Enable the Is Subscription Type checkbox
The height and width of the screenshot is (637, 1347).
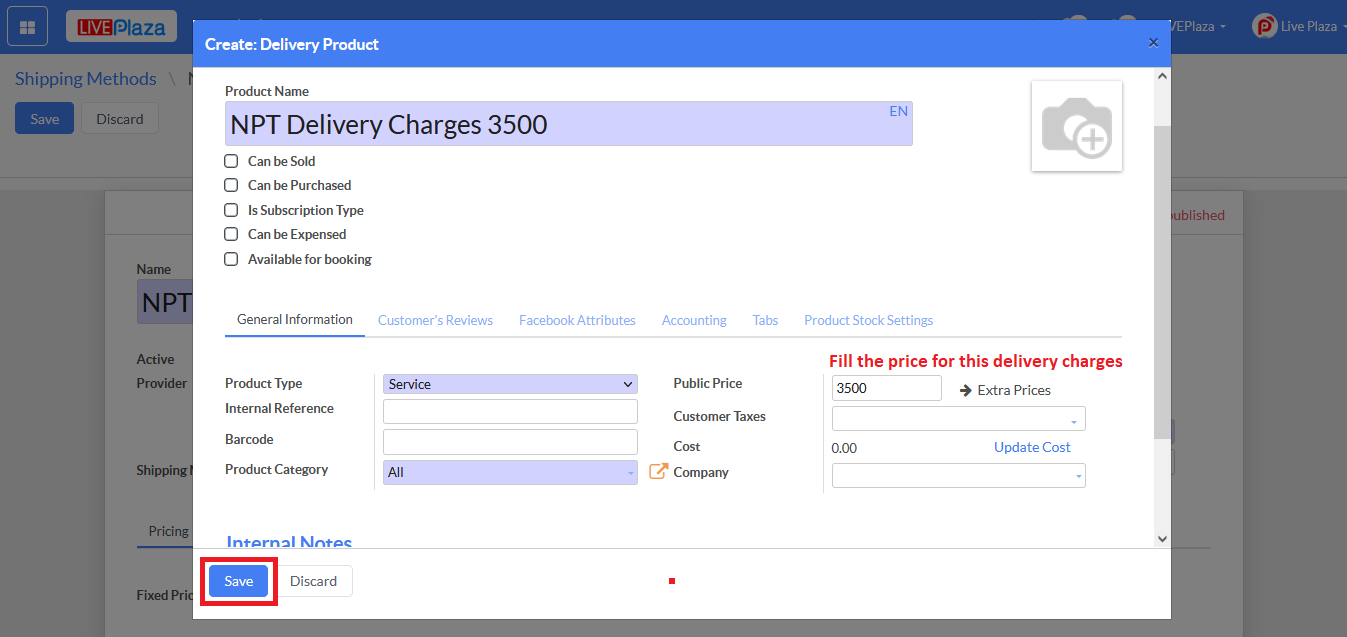[231, 210]
